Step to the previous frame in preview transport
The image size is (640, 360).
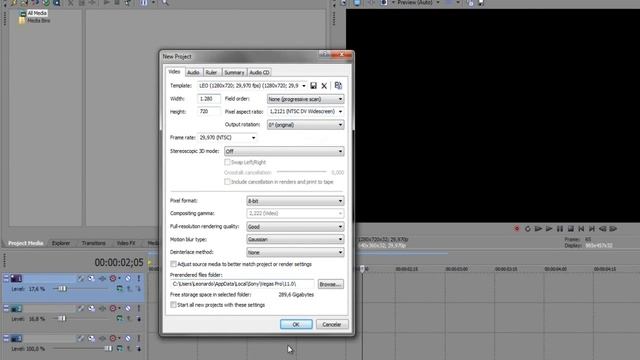click(x=602, y=229)
